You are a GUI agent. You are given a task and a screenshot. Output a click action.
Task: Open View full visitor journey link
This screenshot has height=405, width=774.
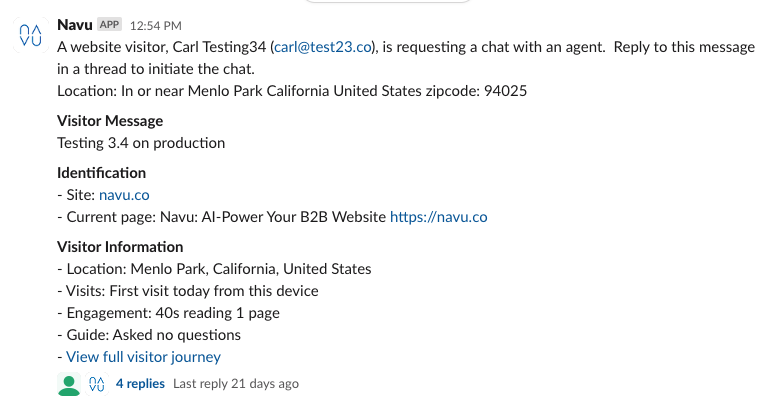click(143, 357)
